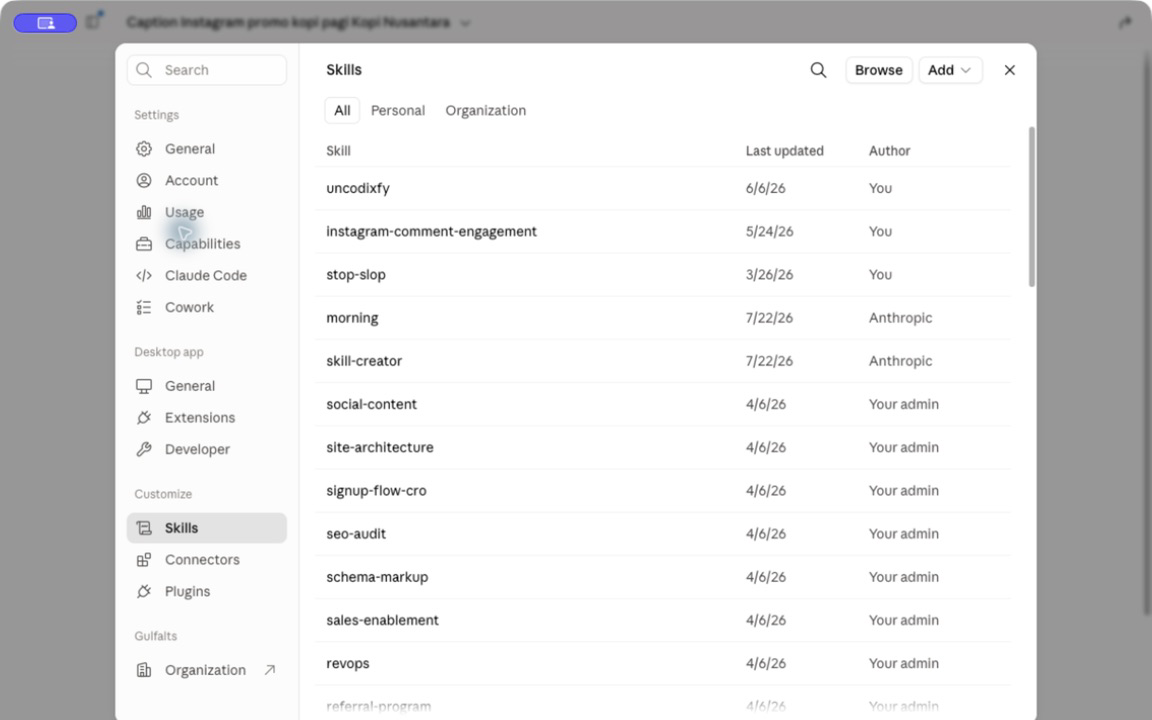Click the Cowork checklist icon
The height and width of the screenshot is (720, 1152).
[144, 307]
